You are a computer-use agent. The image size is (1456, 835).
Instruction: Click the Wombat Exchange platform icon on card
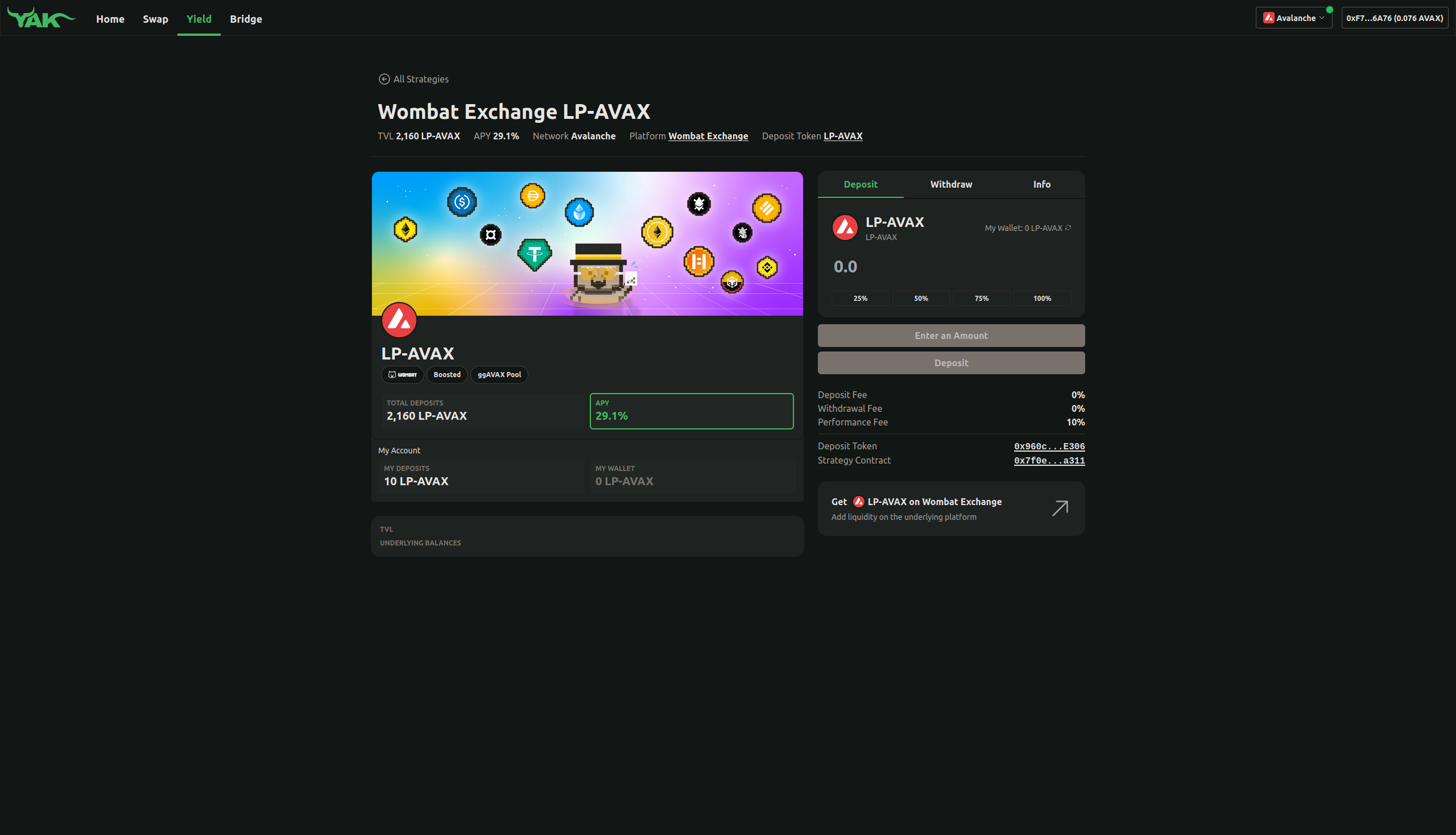coord(402,374)
